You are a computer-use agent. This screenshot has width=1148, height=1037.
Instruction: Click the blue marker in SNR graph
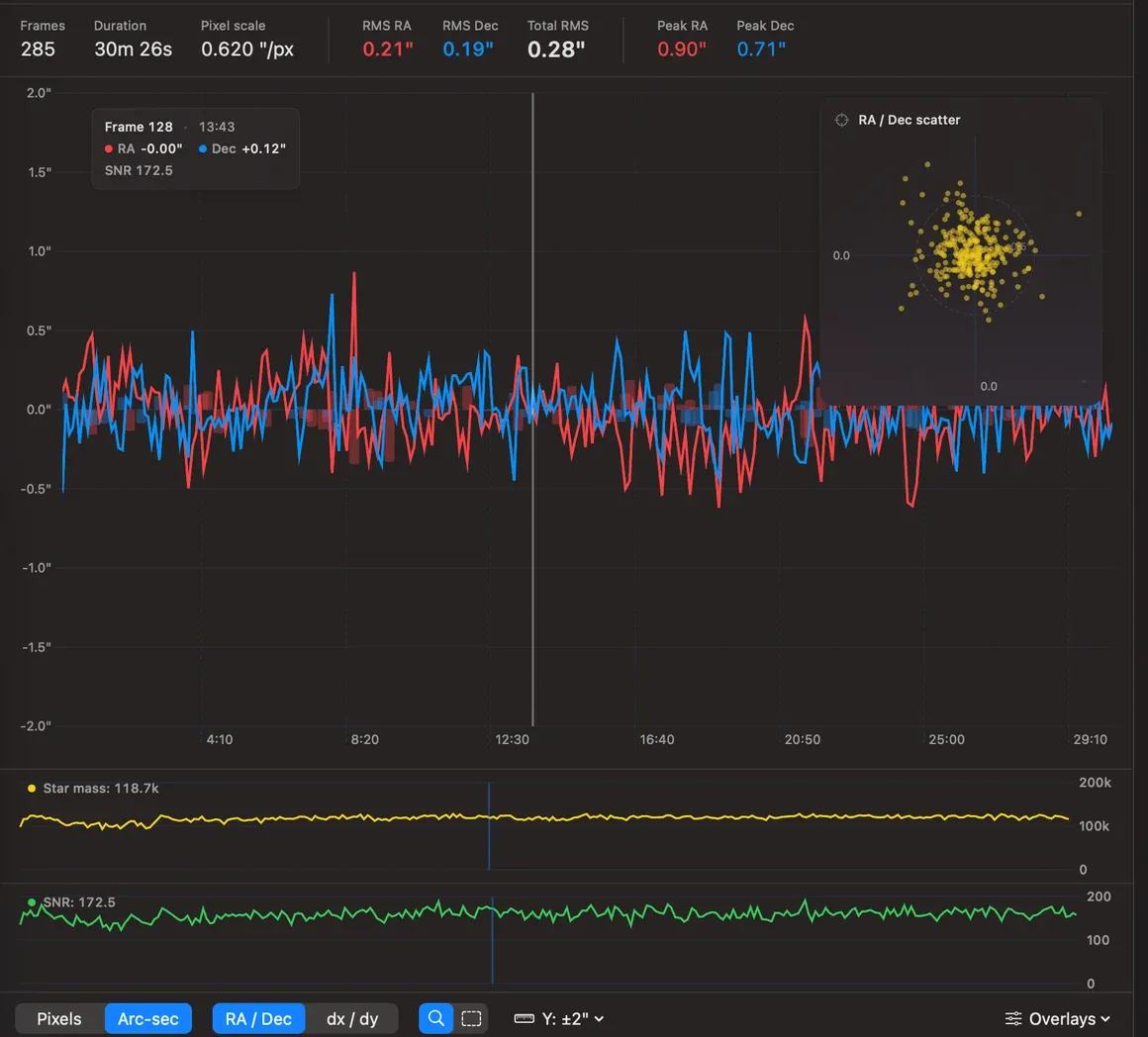(x=493, y=940)
